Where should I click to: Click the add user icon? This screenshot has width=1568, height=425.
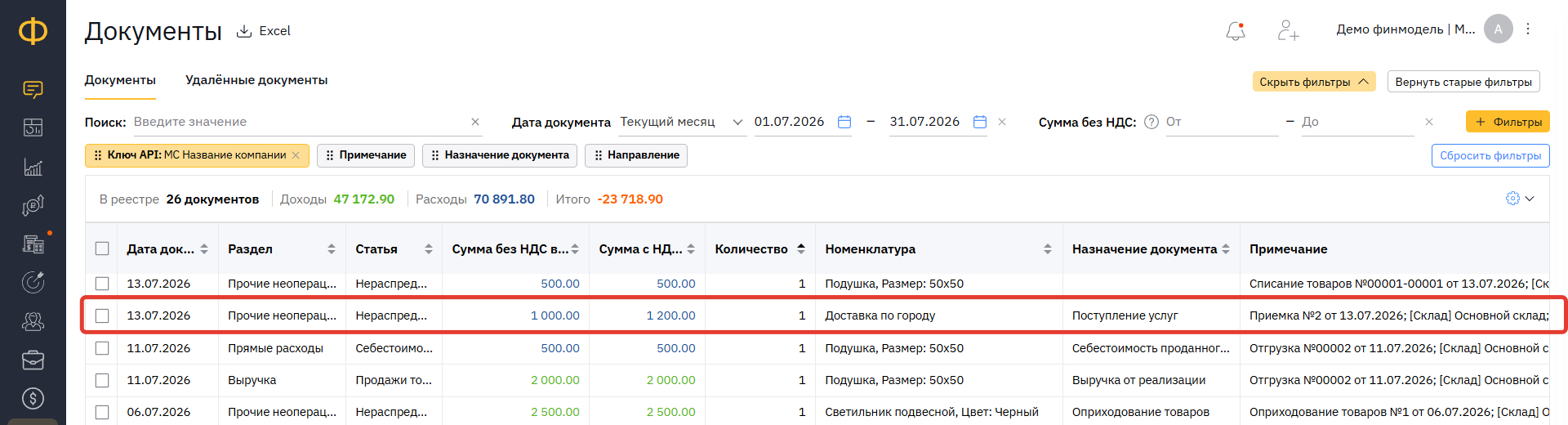[x=1288, y=31]
